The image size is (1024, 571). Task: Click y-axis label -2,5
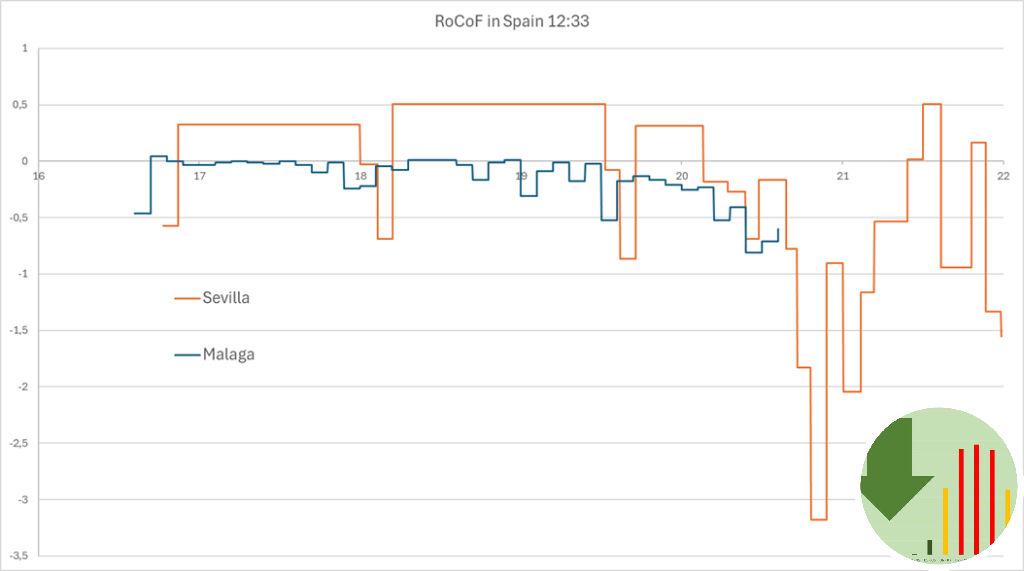tap(18, 443)
